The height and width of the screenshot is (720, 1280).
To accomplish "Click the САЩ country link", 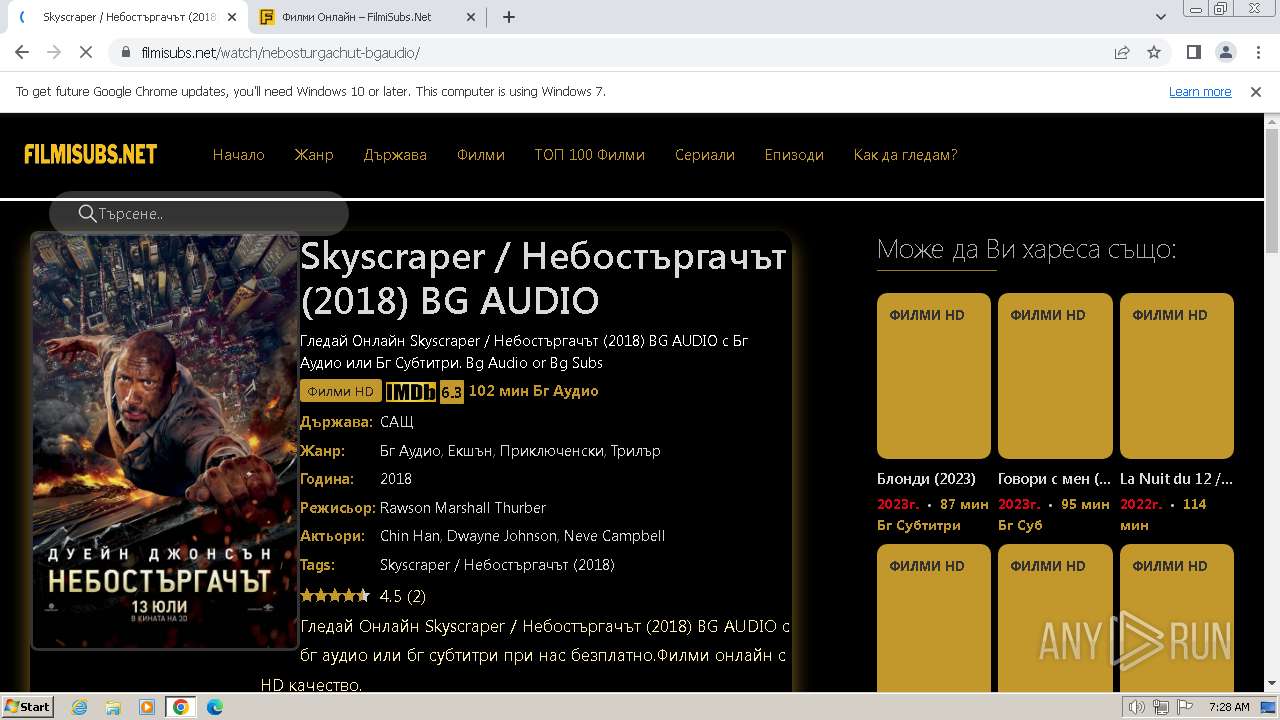I will (397, 422).
